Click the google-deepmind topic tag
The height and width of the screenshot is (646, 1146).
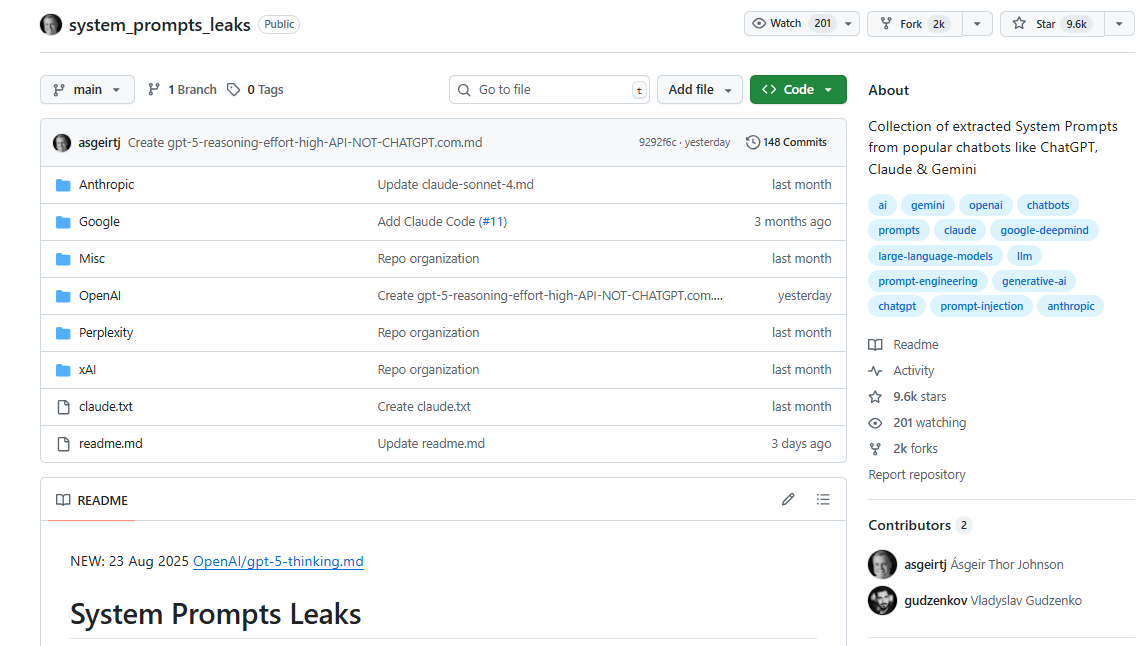(x=1044, y=230)
